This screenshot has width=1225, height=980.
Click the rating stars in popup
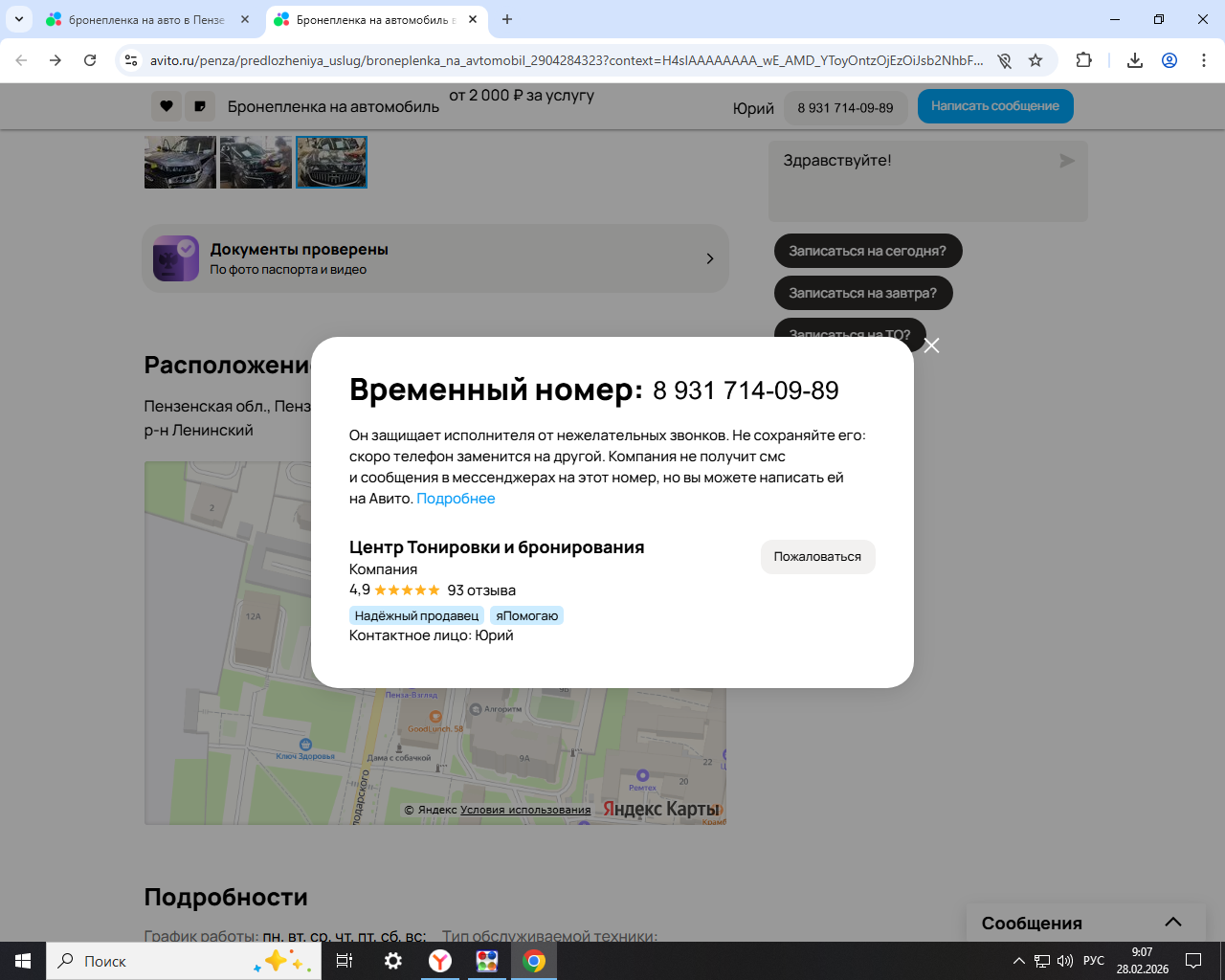[x=407, y=590]
